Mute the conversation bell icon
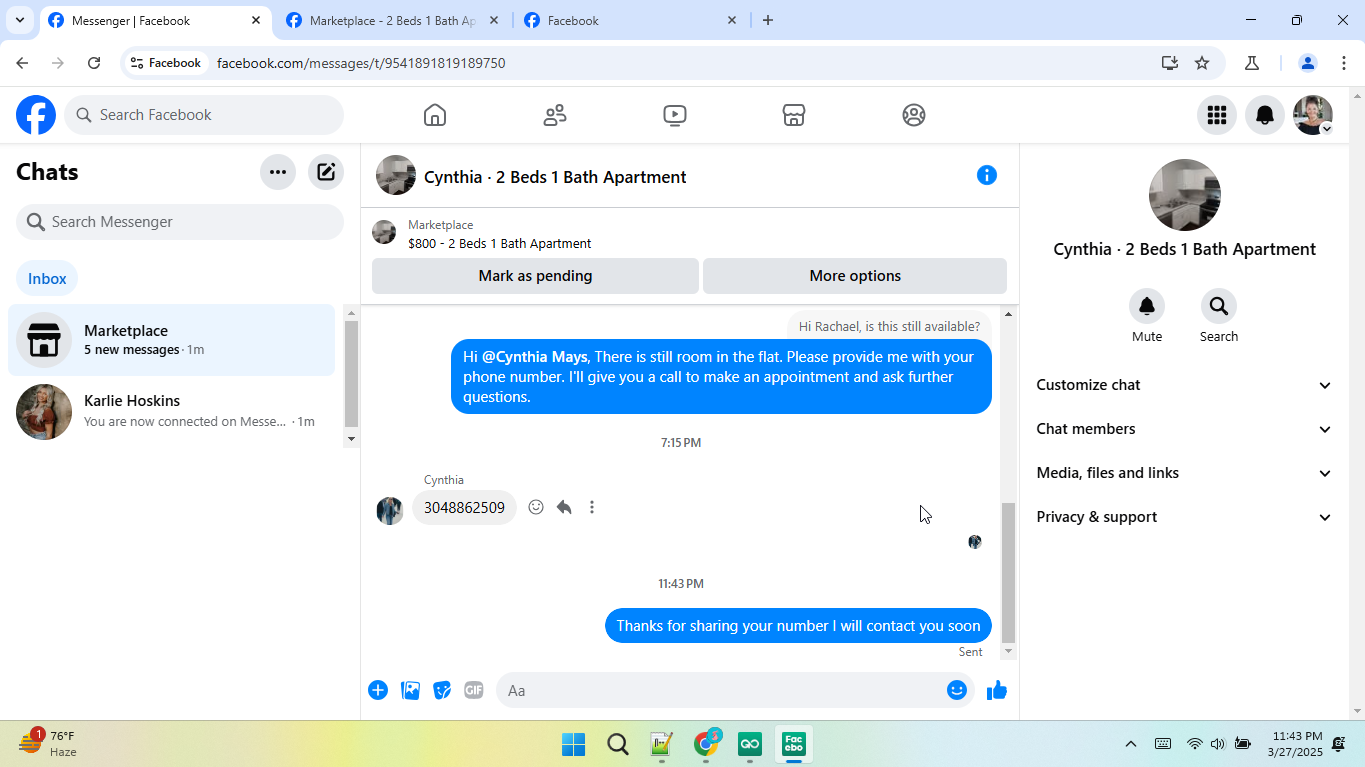Screen dimensions: 1365x767 click(x=1147, y=306)
